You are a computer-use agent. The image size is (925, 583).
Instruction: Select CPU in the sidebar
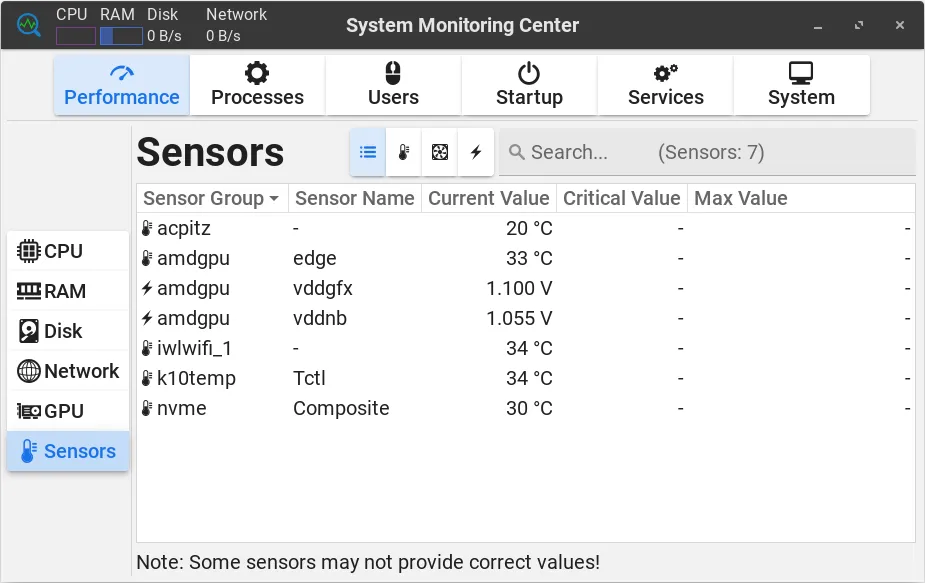pos(68,251)
